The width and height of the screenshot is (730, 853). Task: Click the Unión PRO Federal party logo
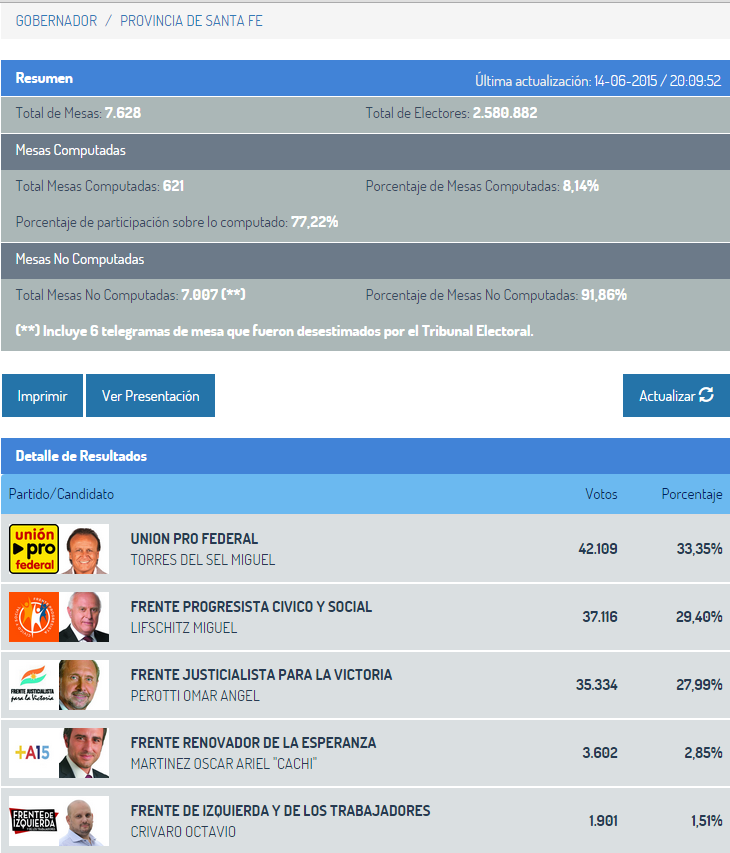tap(34, 549)
